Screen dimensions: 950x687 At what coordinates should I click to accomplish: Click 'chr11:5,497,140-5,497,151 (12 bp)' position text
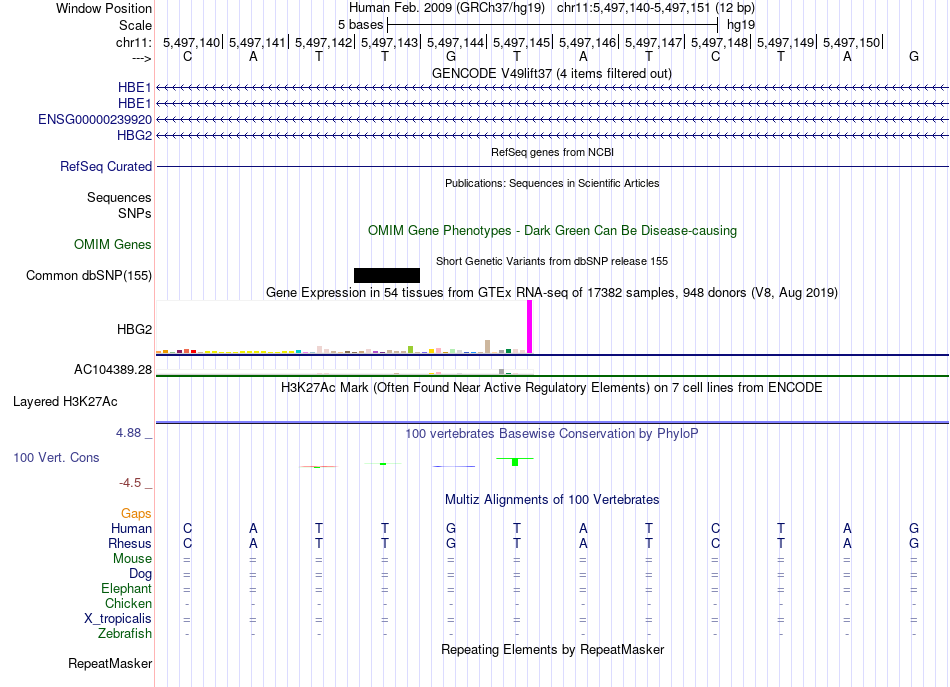coord(656,8)
